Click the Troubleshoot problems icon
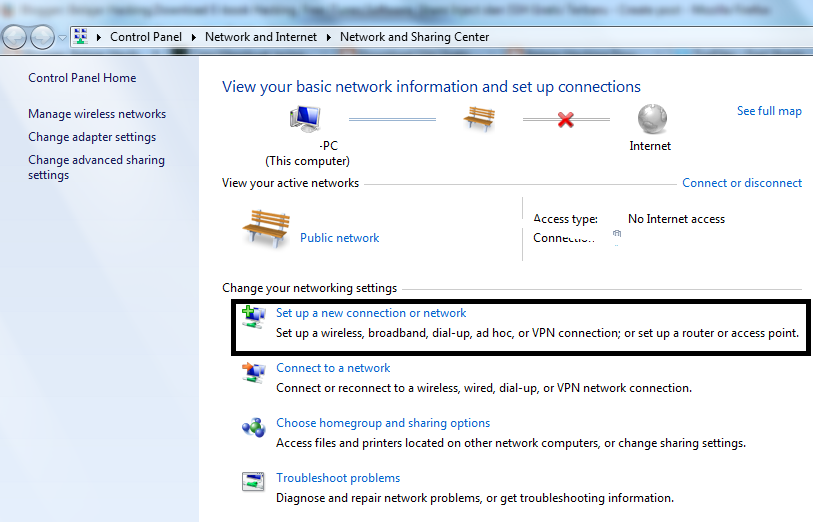Screen dimensions: 813x522 253,482
